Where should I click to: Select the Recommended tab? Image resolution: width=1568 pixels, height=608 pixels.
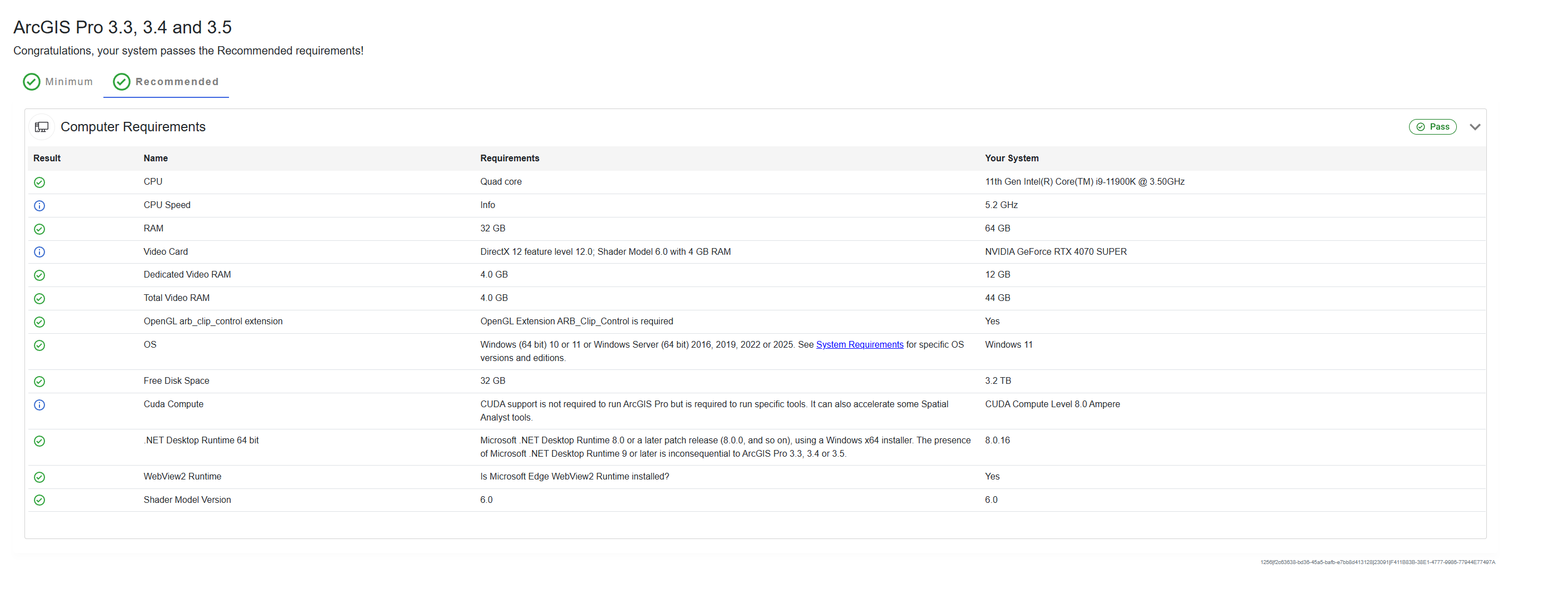tap(166, 81)
